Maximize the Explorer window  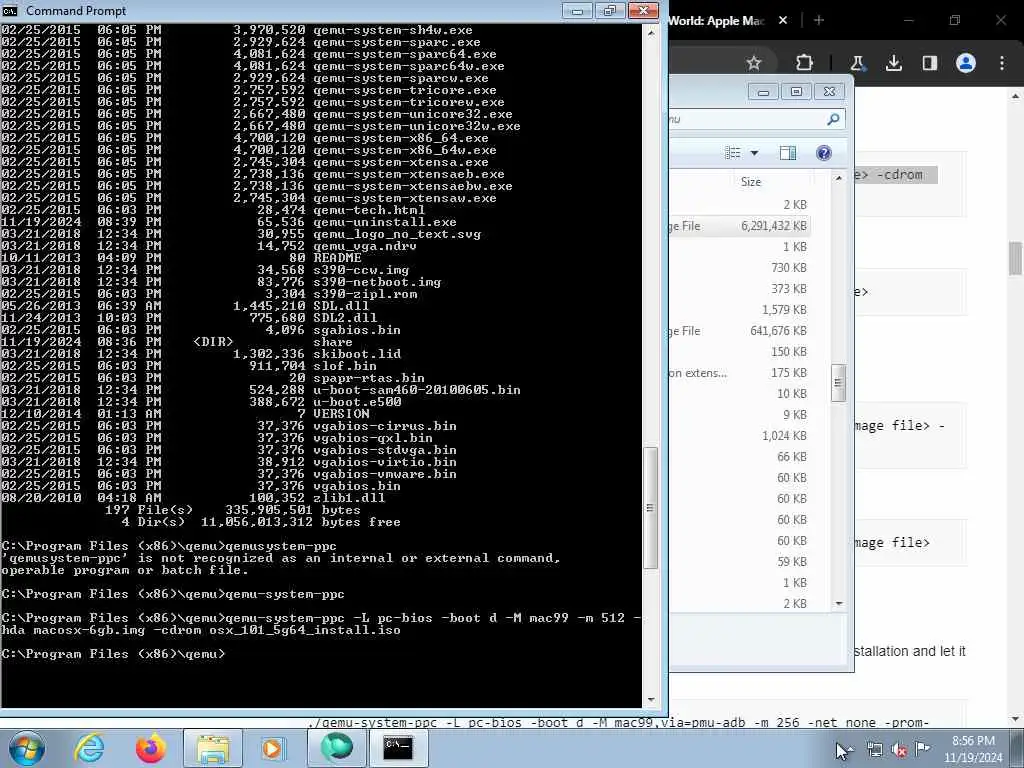pyautogui.click(x=796, y=91)
